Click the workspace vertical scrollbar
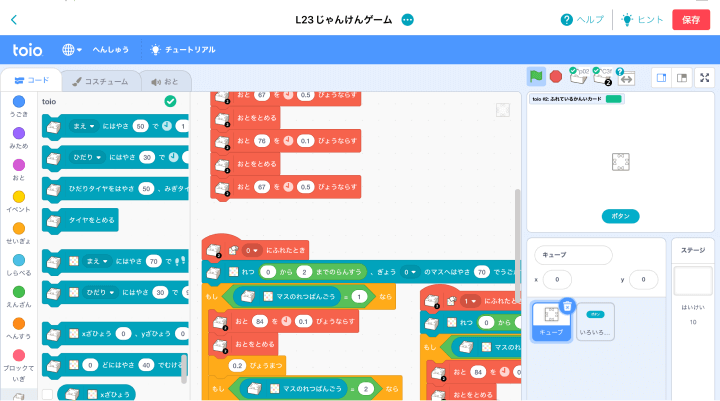 [x=518, y=246]
